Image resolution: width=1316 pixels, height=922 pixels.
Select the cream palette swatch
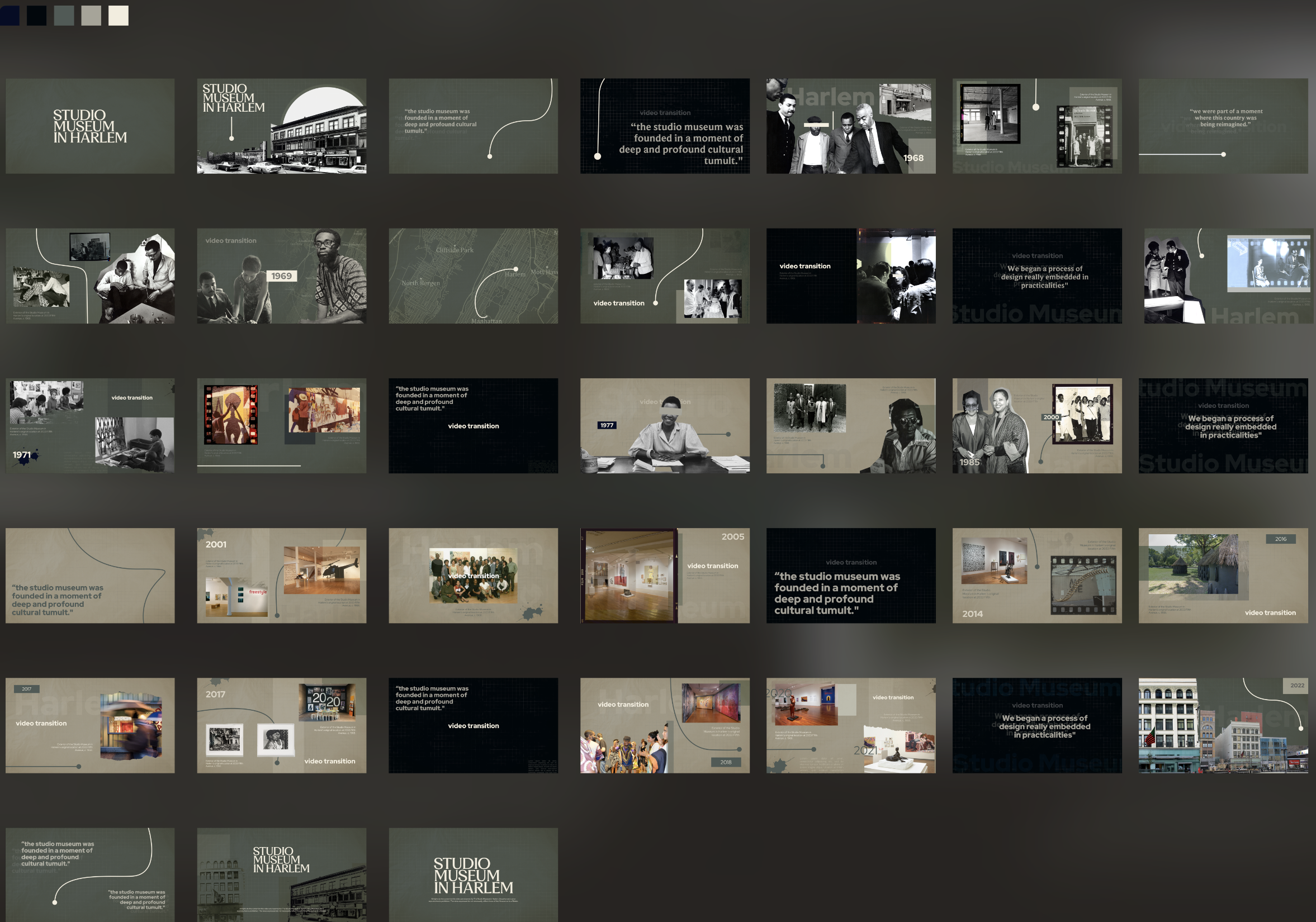(119, 16)
